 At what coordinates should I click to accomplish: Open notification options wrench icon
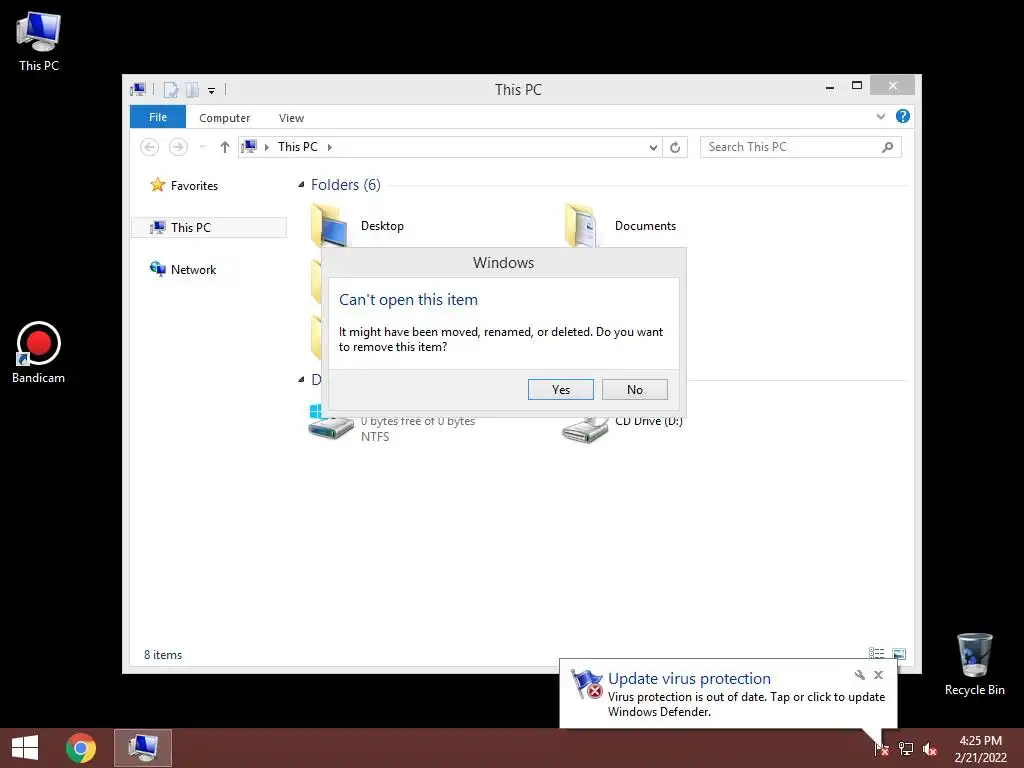pyautogui.click(x=859, y=675)
